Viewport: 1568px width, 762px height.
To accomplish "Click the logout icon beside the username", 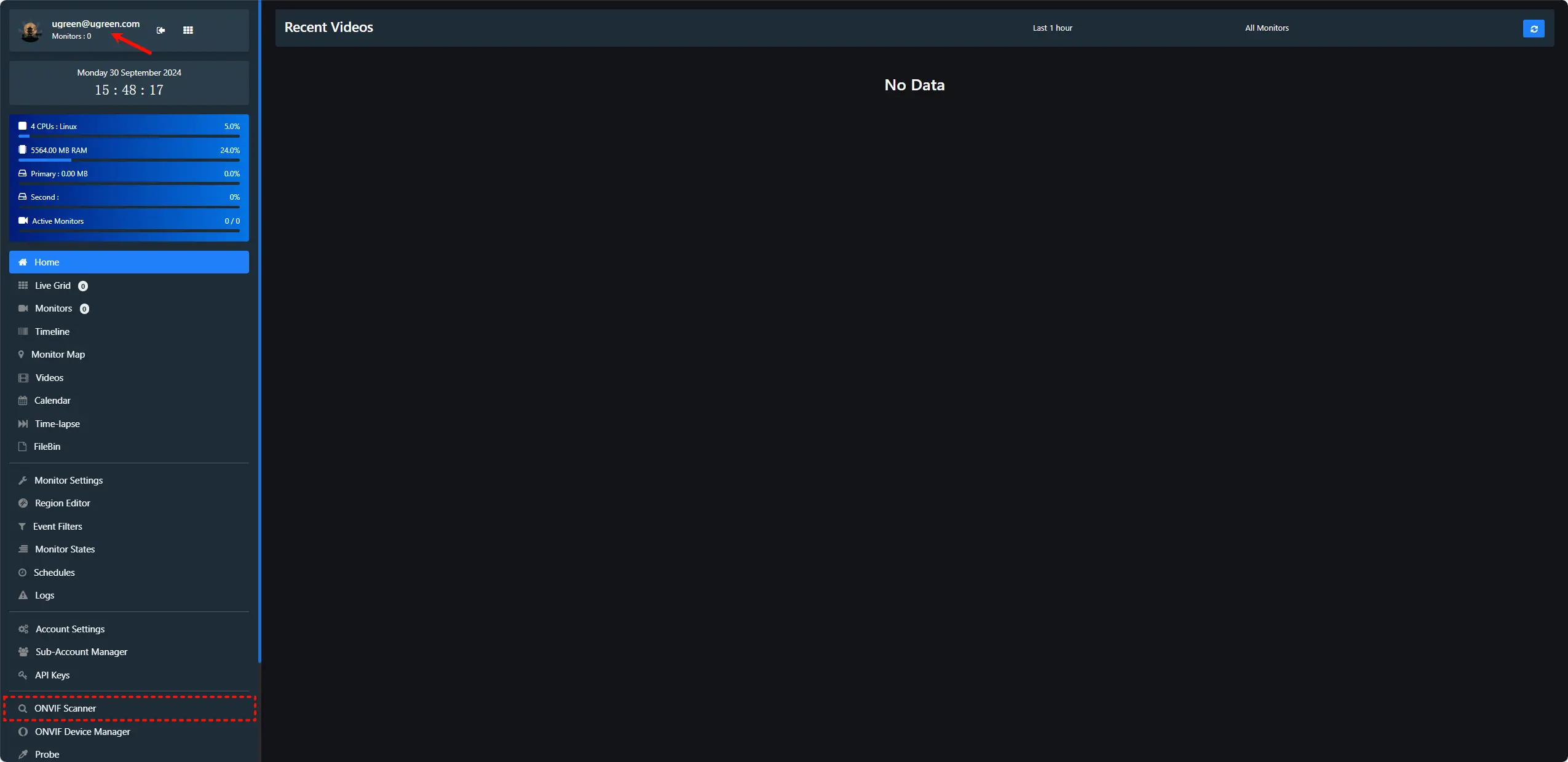I will click(161, 30).
